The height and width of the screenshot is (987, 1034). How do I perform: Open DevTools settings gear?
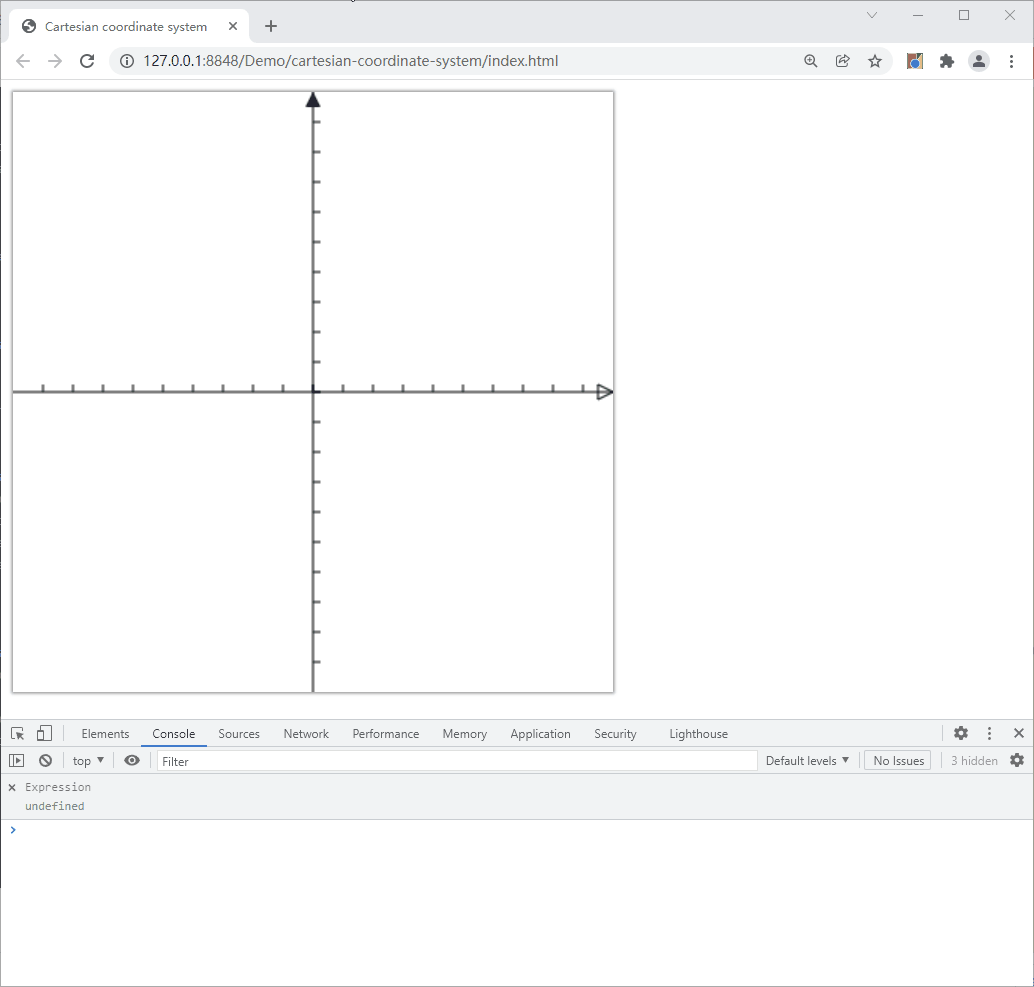tap(960, 733)
